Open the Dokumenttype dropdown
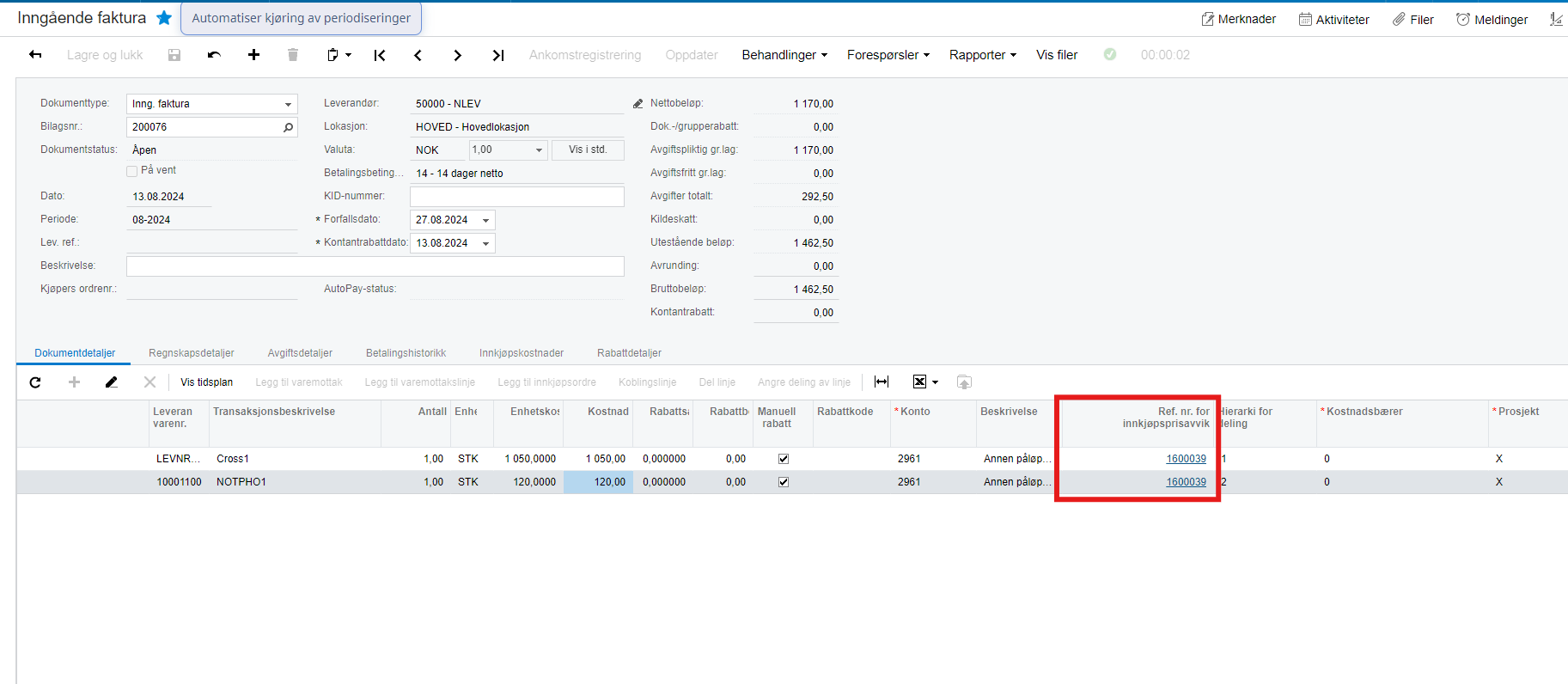 pyautogui.click(x=288, y=104)
